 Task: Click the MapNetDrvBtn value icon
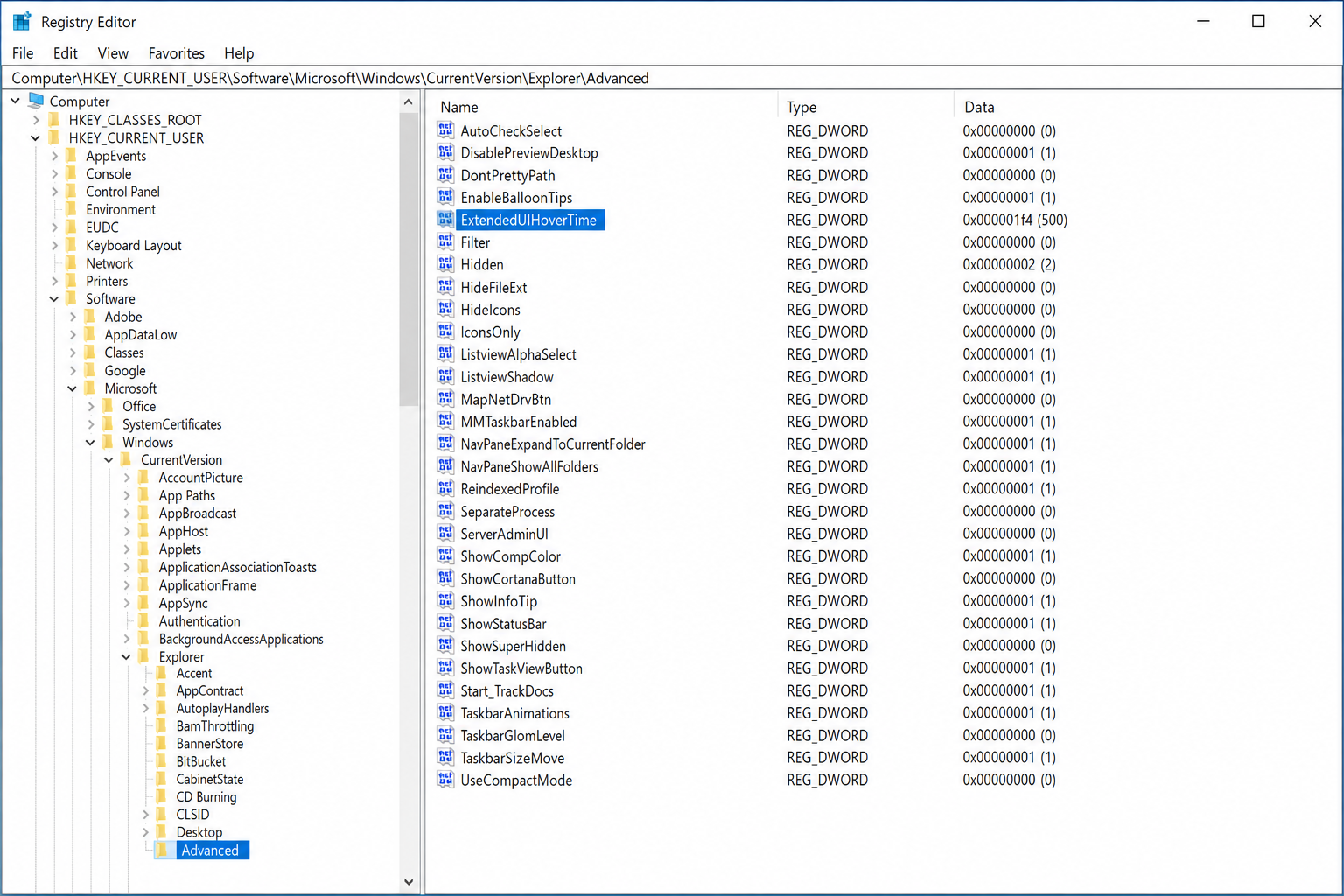coord(445,399)
